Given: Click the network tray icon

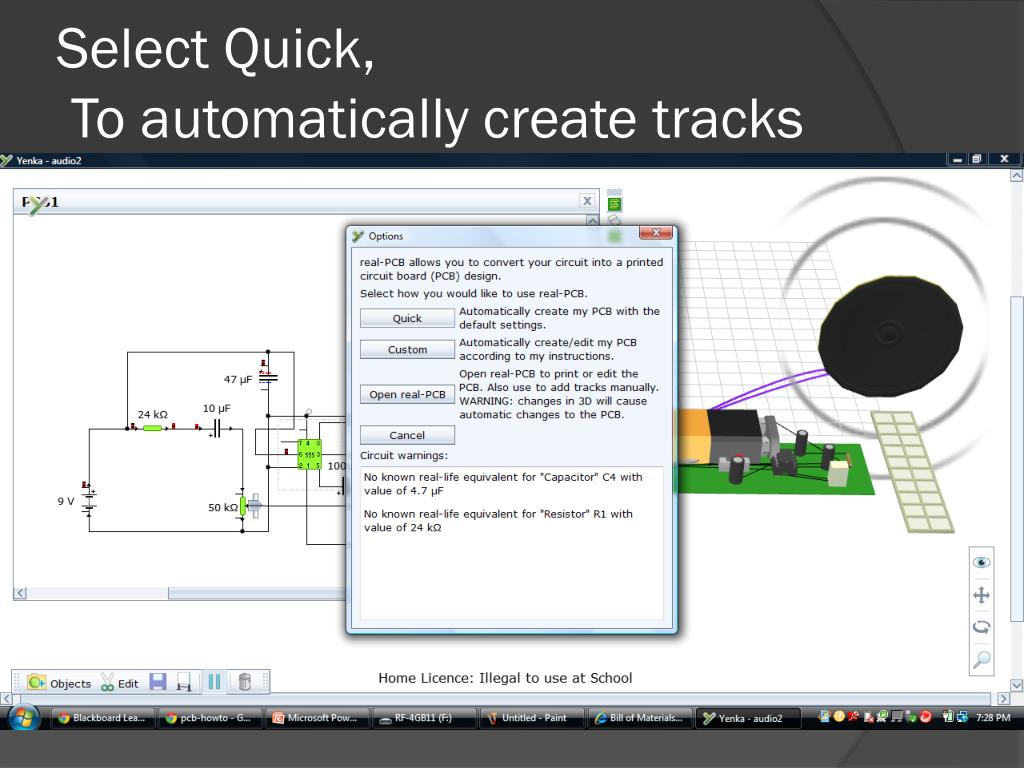Looking at the screenshot, I should [962, 717].
